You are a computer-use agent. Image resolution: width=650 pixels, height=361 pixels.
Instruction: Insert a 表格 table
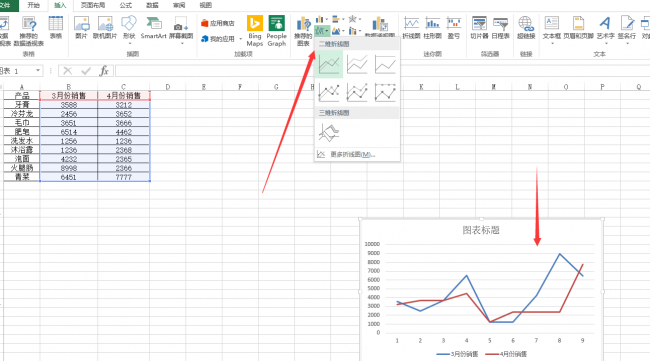[56, 27]
